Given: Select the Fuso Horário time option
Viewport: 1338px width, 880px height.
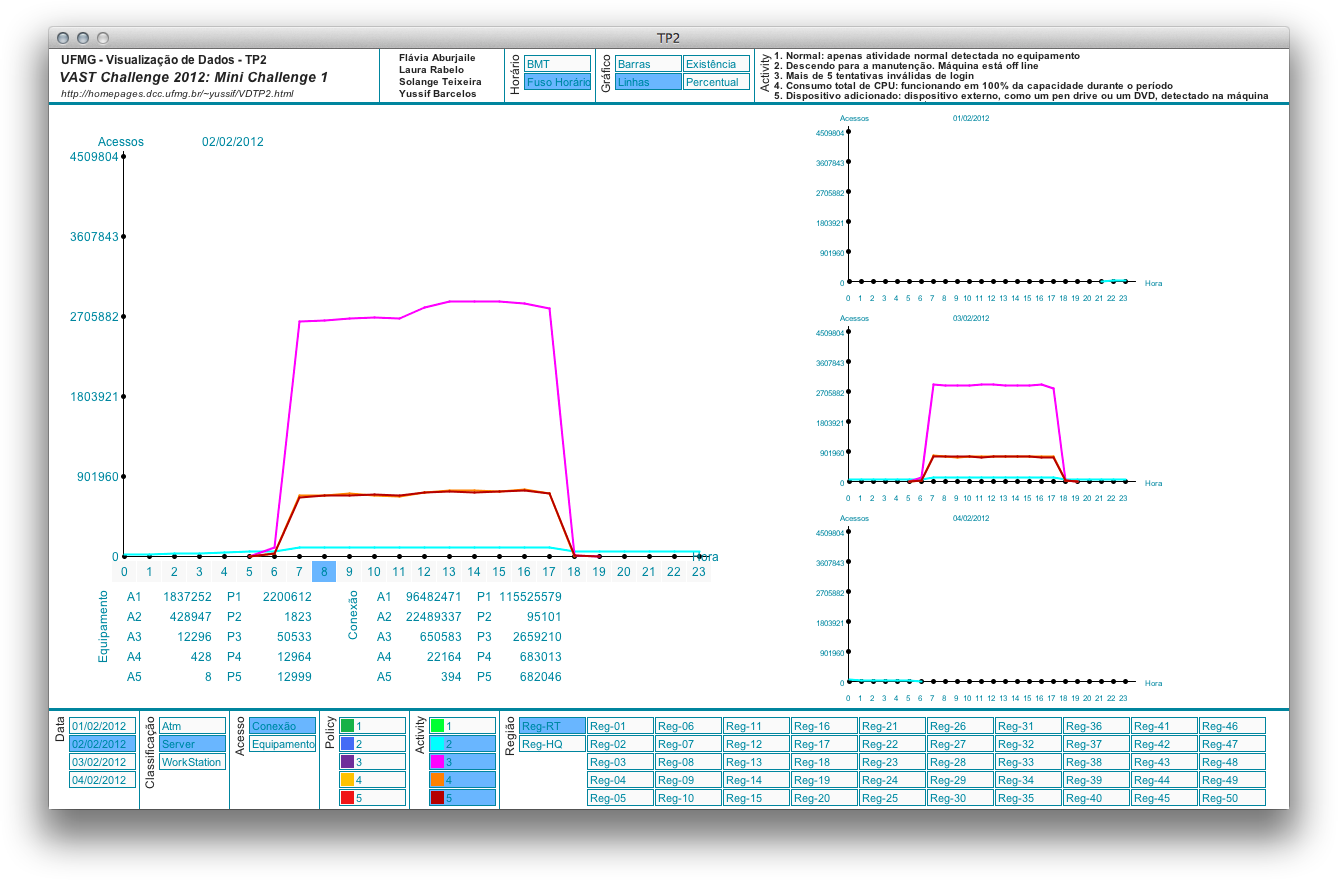Looking at the screenshot, I should (557, 82).
